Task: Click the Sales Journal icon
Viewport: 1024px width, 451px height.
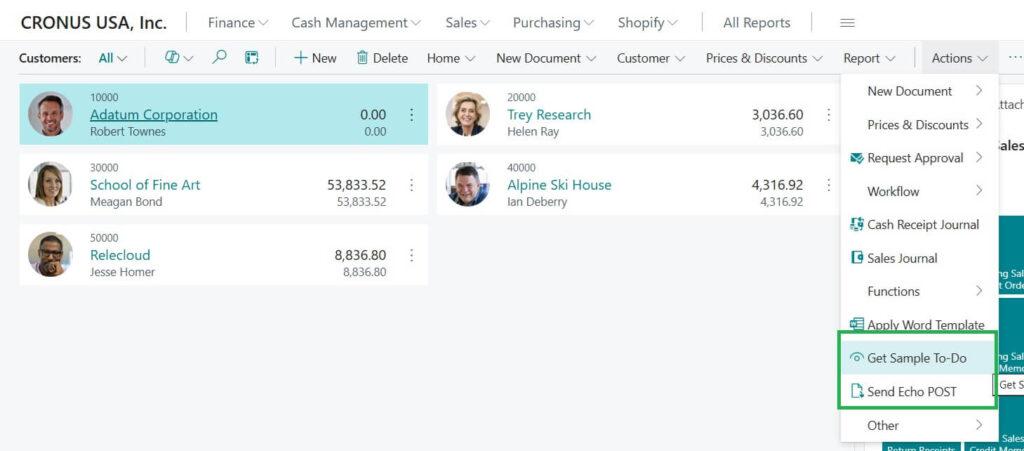Action: 857,258
